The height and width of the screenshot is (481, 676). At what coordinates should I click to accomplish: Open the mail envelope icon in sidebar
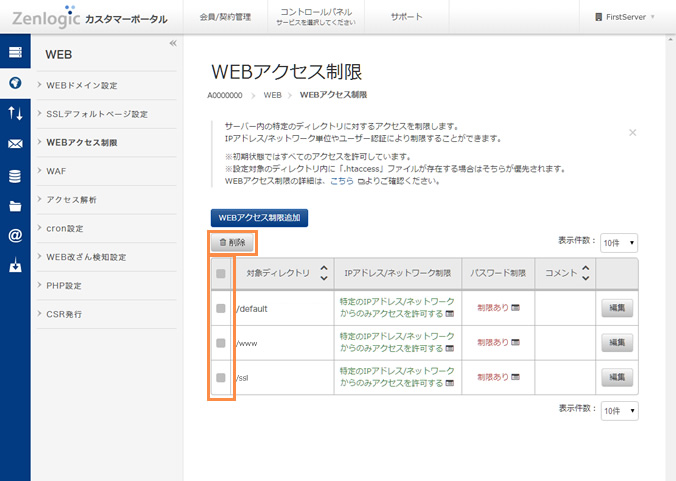(15, 144)
